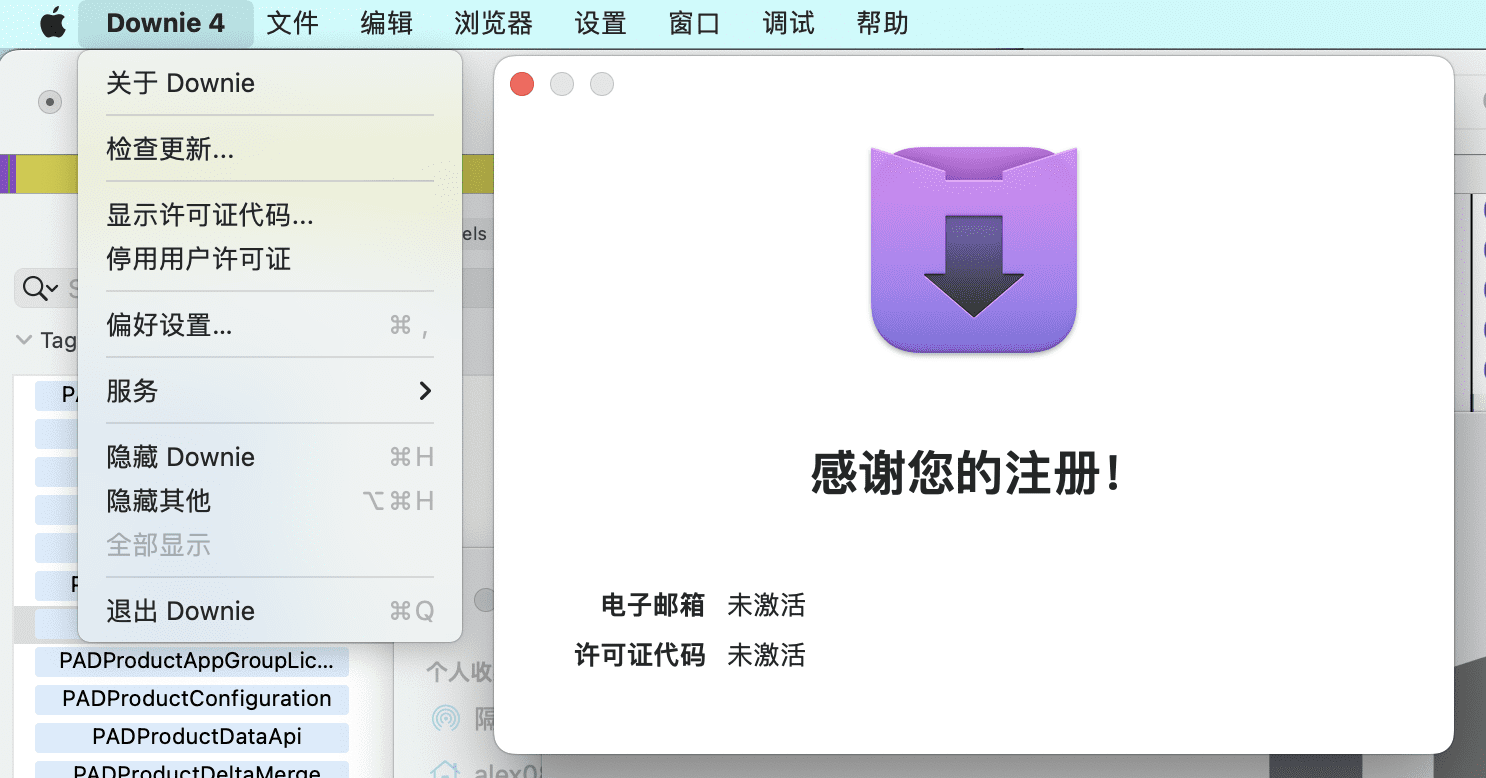Quit the app with 退出 Downie
Image resolution: width=1486 pixels, height=778 pixels.
click(270, 611)
